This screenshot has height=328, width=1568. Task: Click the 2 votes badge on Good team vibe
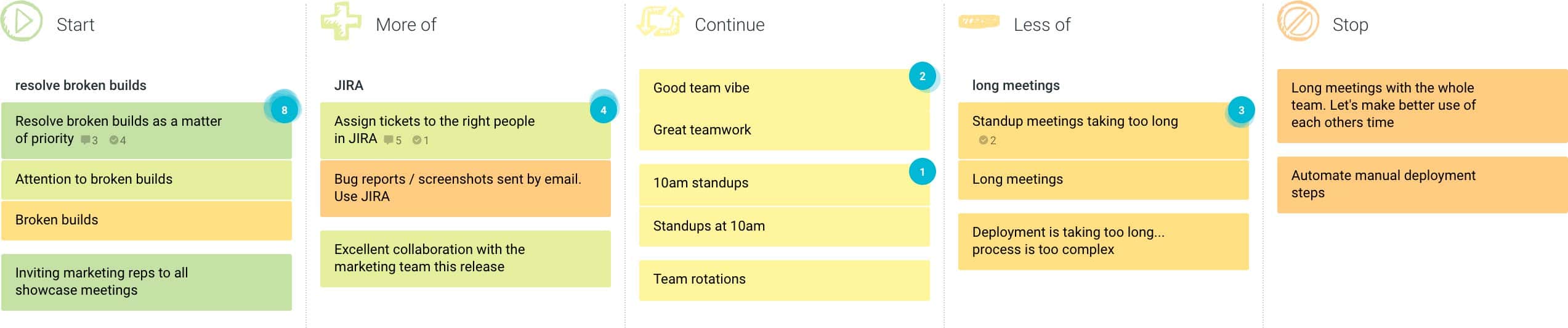pyautogui.click(x=922, y=76)
